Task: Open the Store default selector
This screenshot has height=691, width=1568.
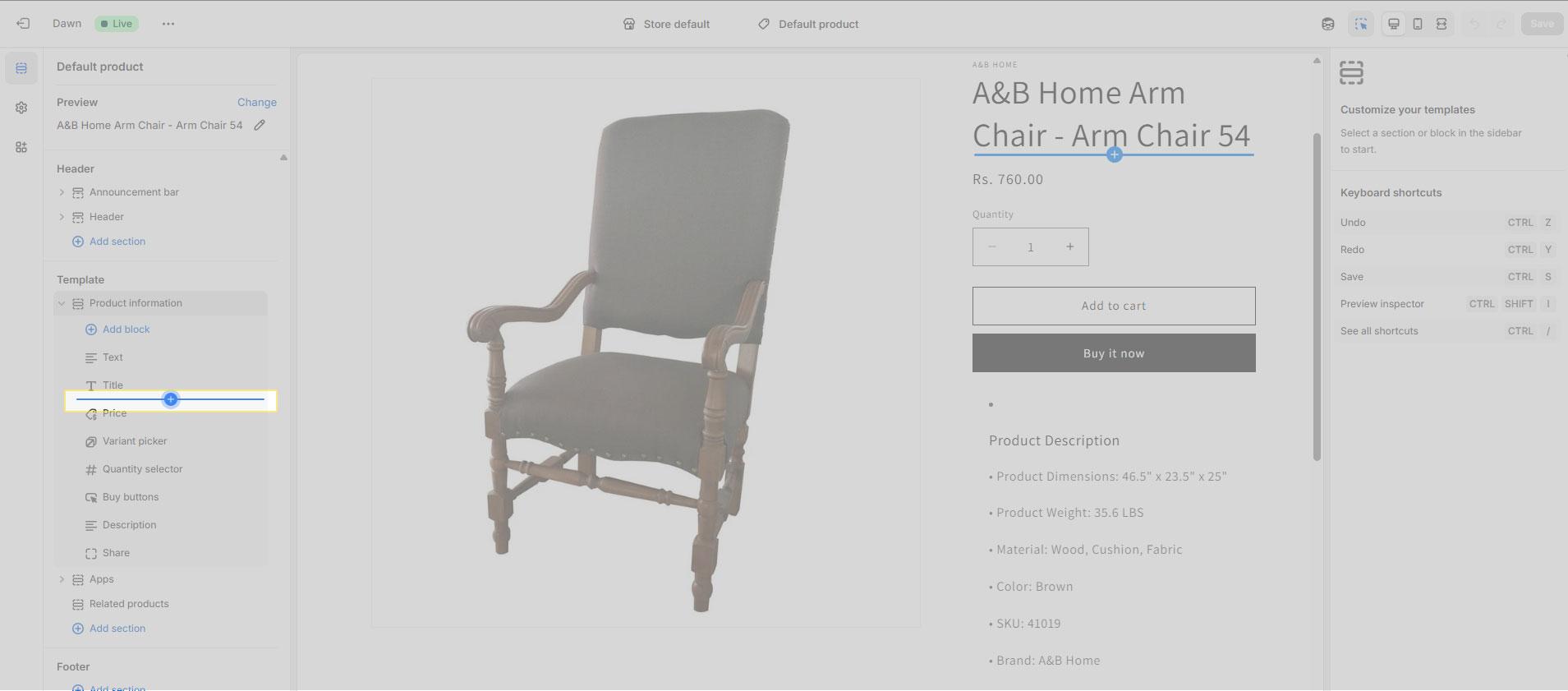Action: 666,24
